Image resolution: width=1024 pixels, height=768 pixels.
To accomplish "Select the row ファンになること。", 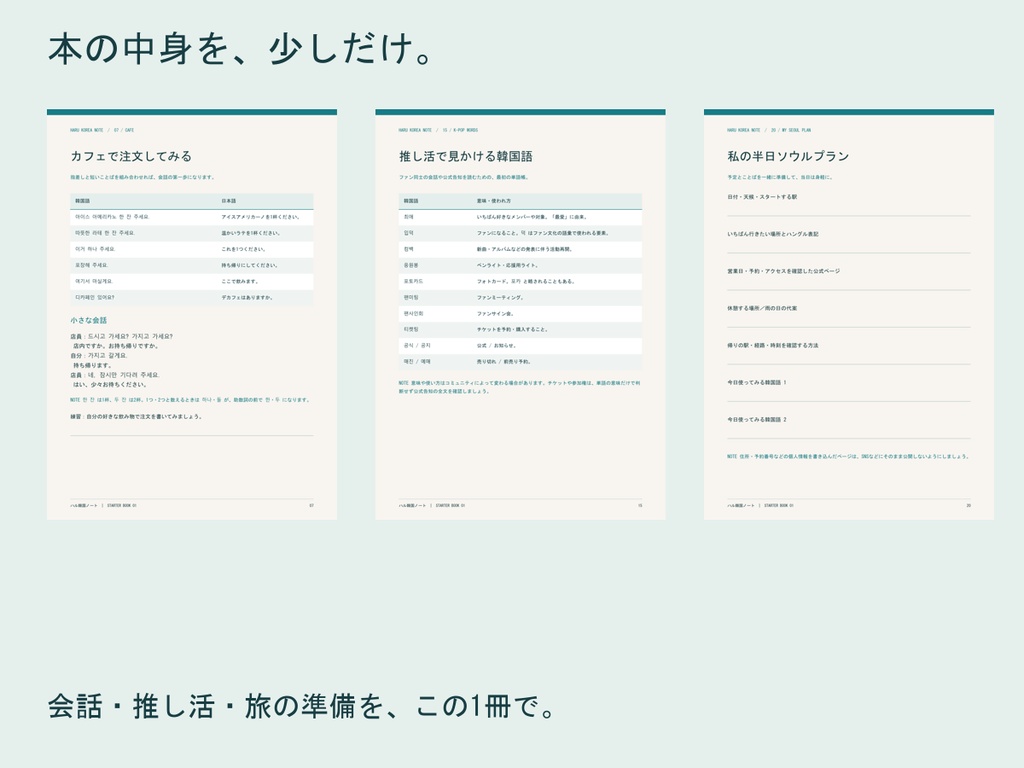I will tap(520, 233).
